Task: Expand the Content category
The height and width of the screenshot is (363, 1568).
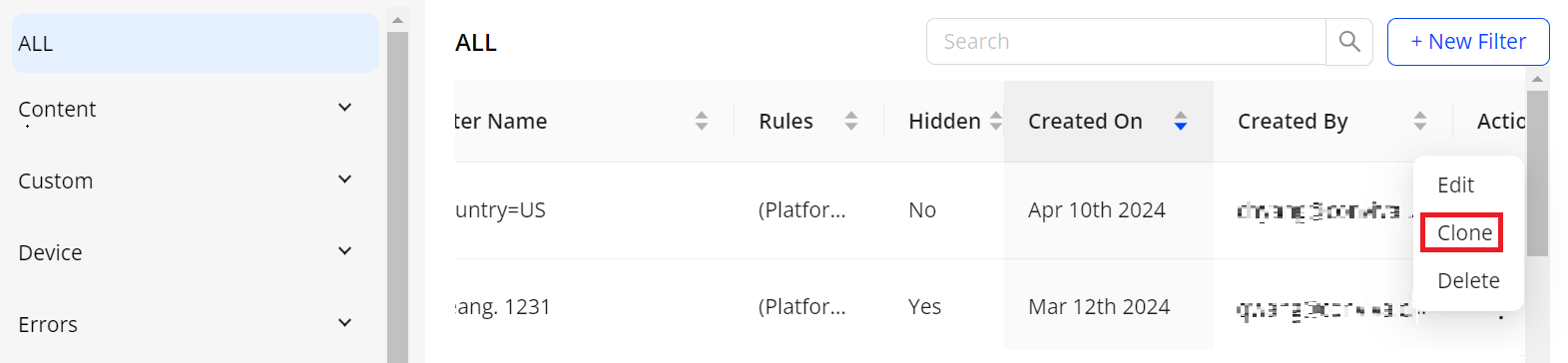Action: coord(344,108)
